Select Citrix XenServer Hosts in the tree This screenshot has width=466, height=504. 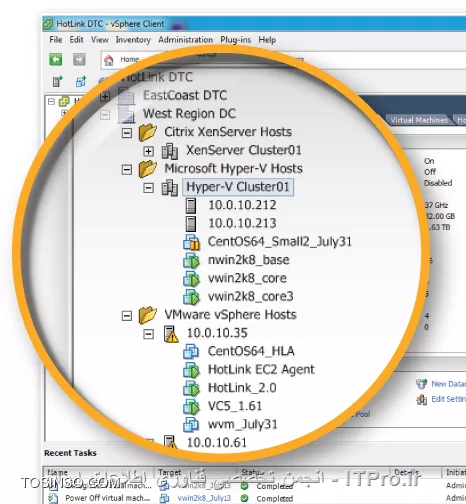click(228, 132)
